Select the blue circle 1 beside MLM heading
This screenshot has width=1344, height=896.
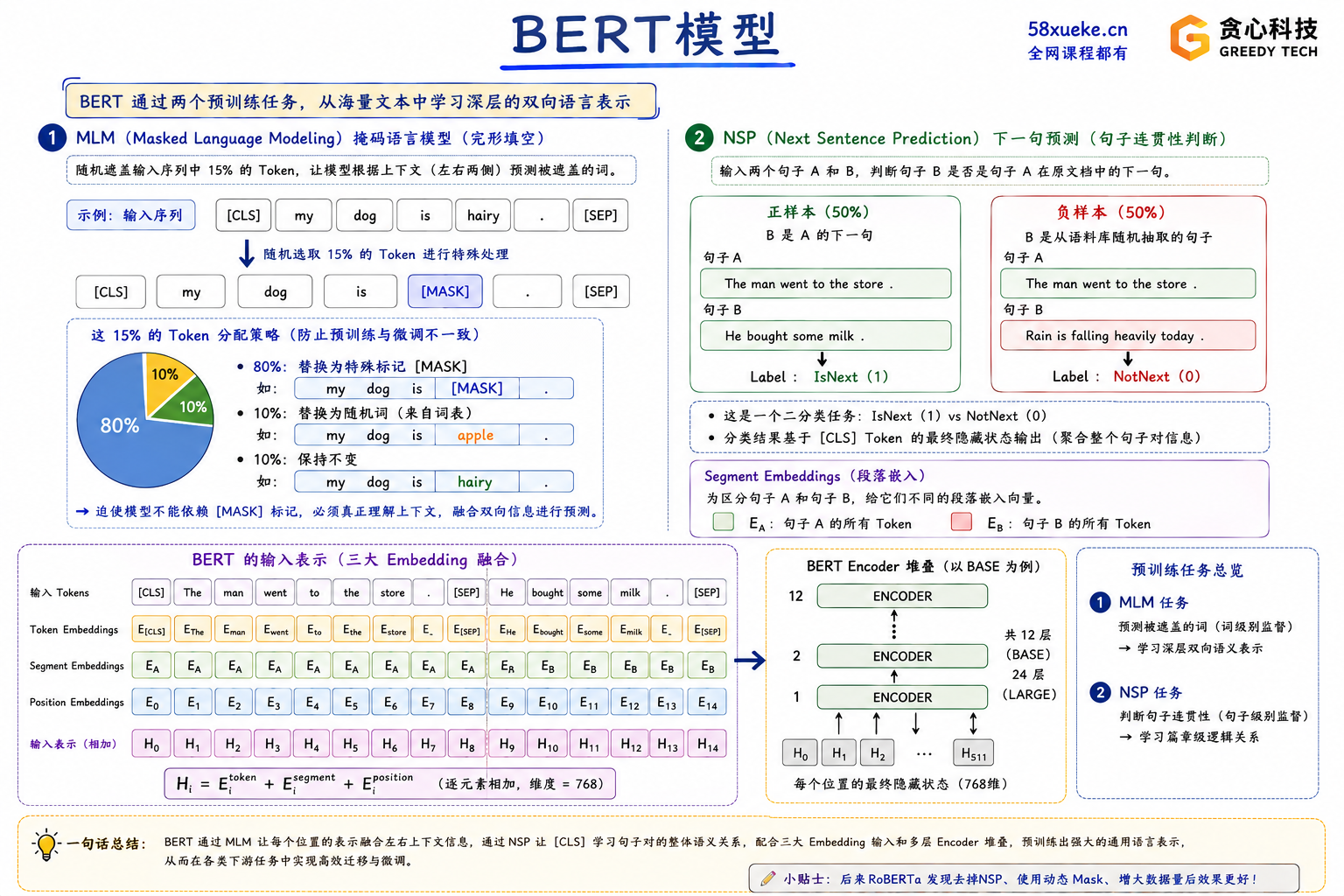click(52, 137)
